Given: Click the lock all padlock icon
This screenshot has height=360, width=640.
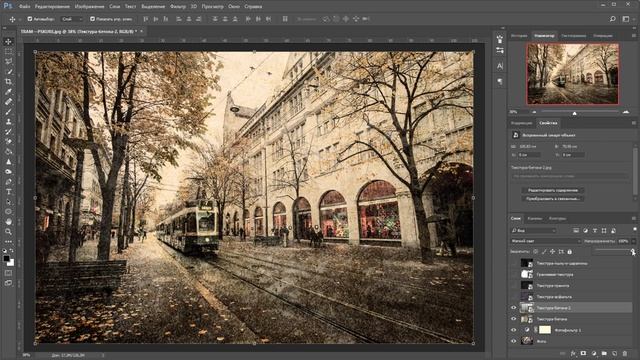Looking at the screenshot, I should tap(570, 252).
